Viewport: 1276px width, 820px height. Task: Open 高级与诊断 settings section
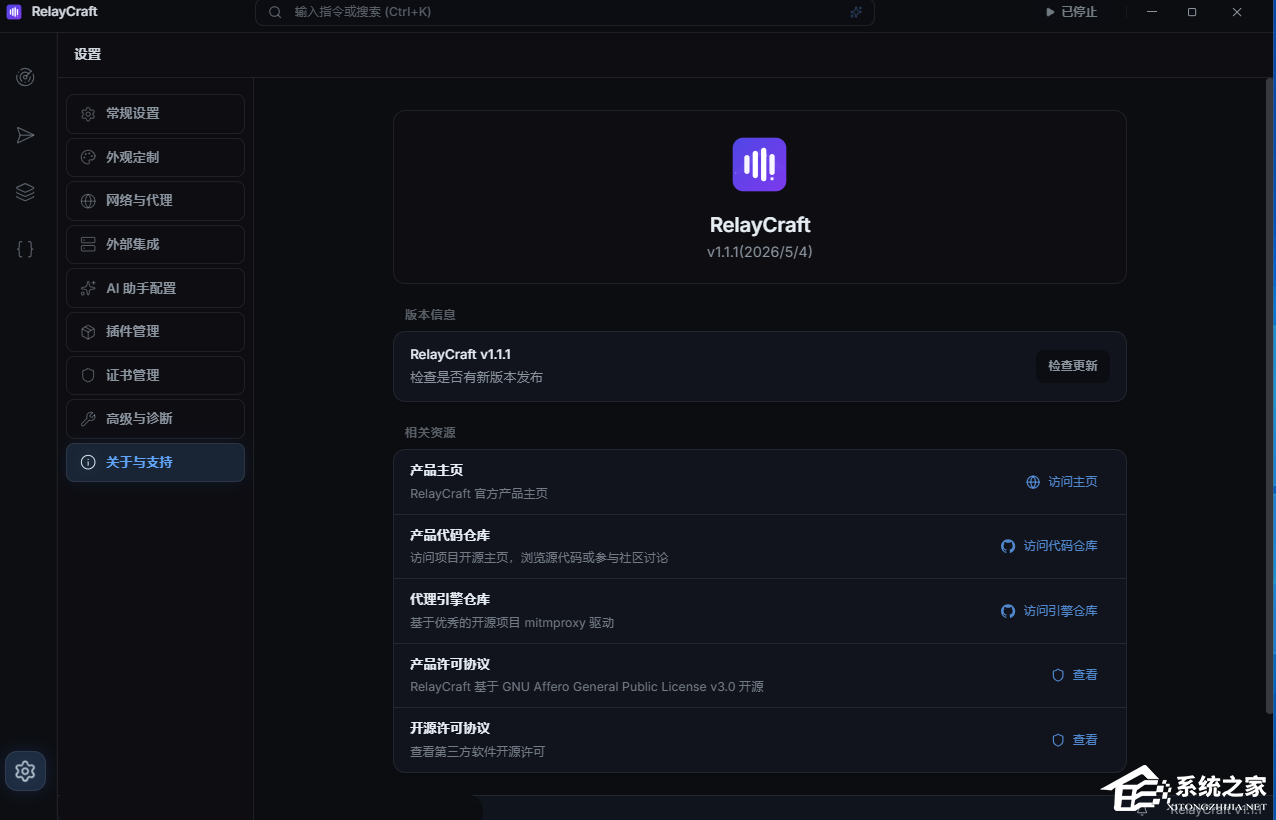click(x=155, y=419)
